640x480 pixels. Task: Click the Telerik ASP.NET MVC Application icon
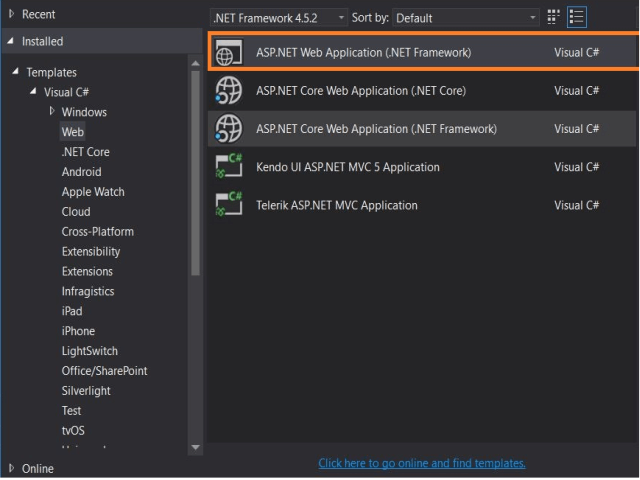(x=228, y=205)
